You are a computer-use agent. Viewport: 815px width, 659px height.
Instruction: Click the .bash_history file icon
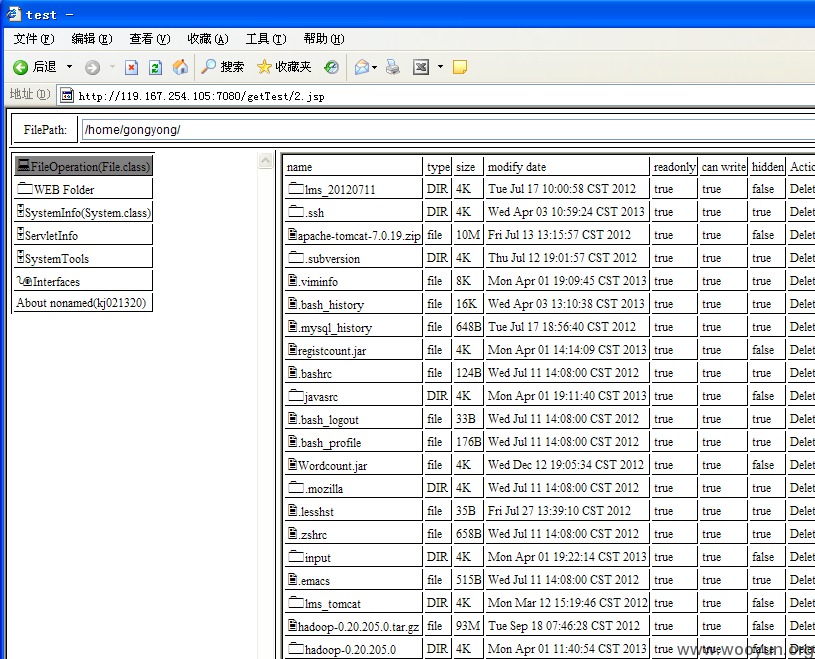tap(293, 303)
